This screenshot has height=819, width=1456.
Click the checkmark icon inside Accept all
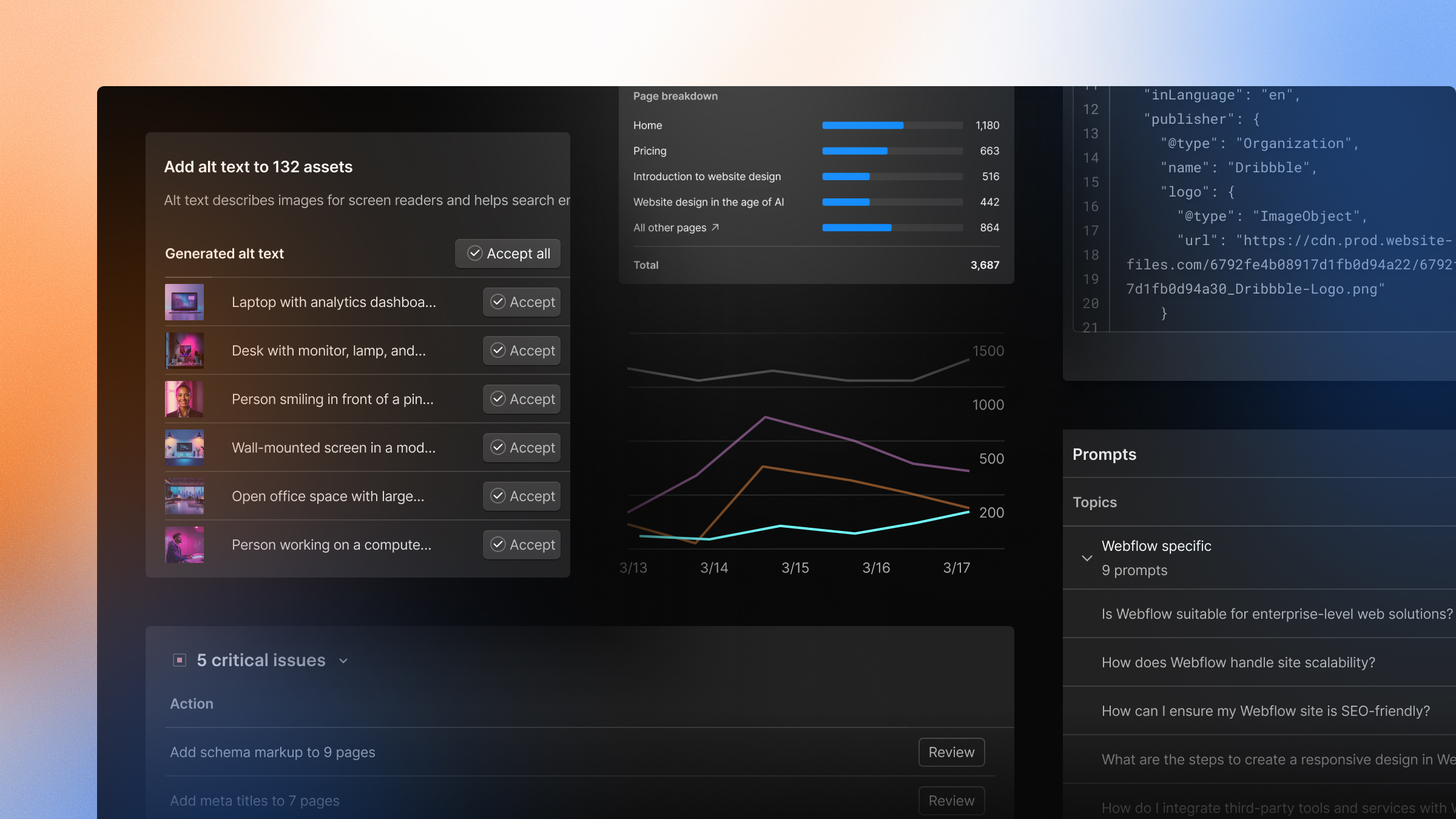[x=476, y=254]
